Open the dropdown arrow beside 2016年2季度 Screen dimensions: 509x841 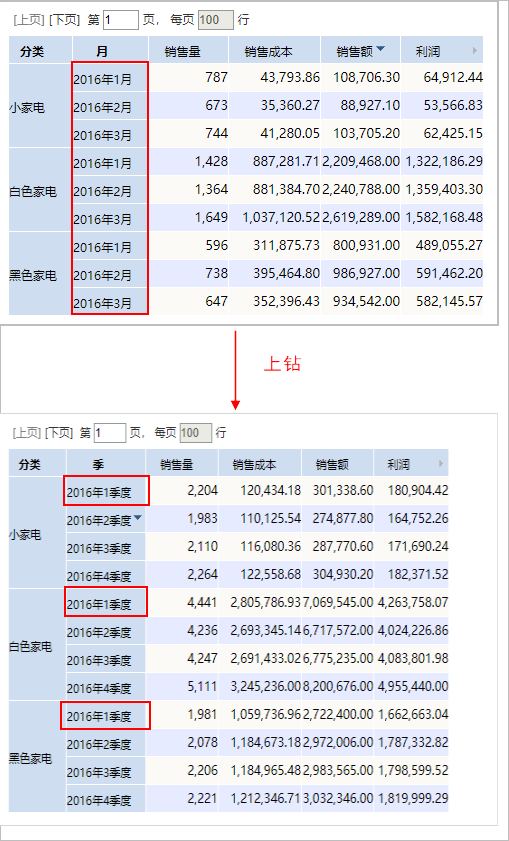[x=138, y=518]
